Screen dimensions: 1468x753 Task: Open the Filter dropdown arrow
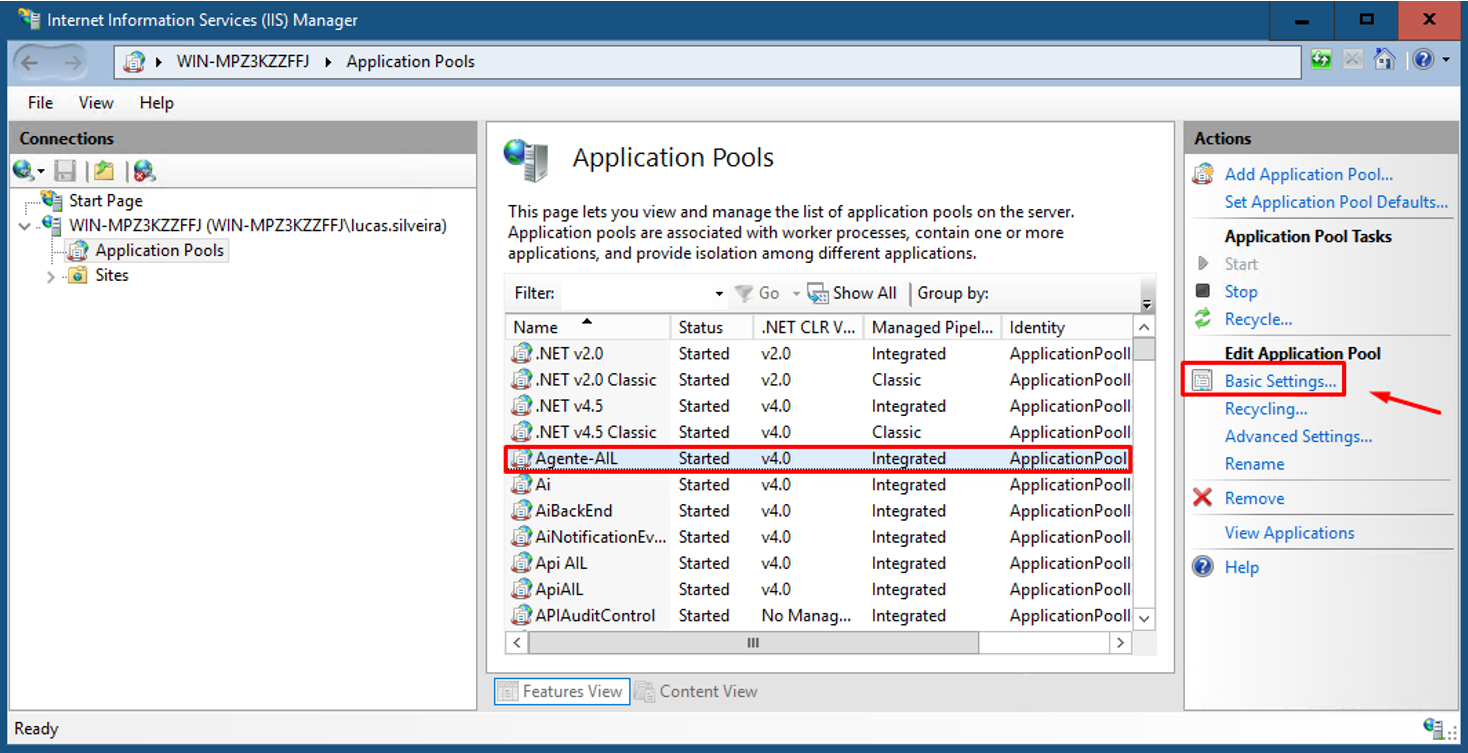719,294
